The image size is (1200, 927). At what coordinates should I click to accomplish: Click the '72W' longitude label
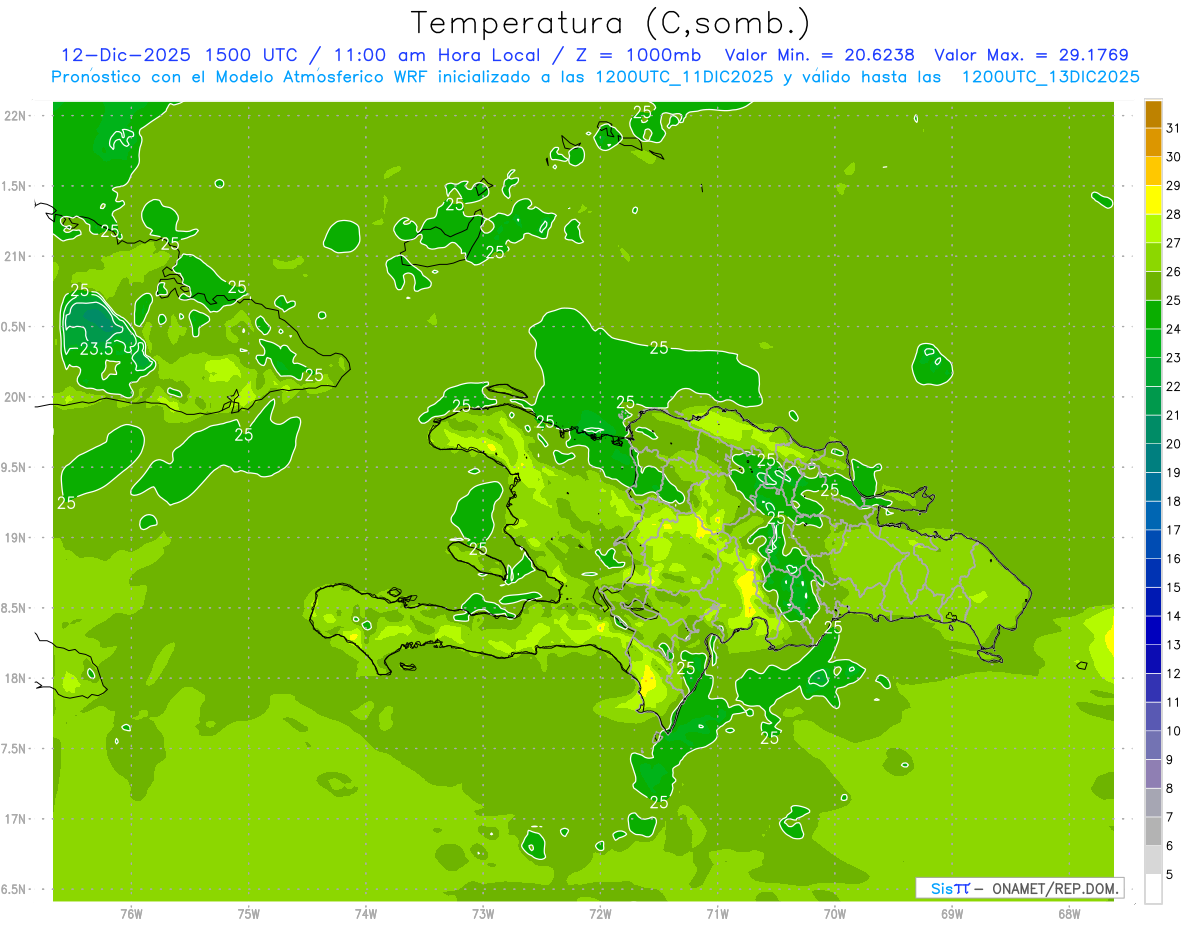click(x=600, y=913)
